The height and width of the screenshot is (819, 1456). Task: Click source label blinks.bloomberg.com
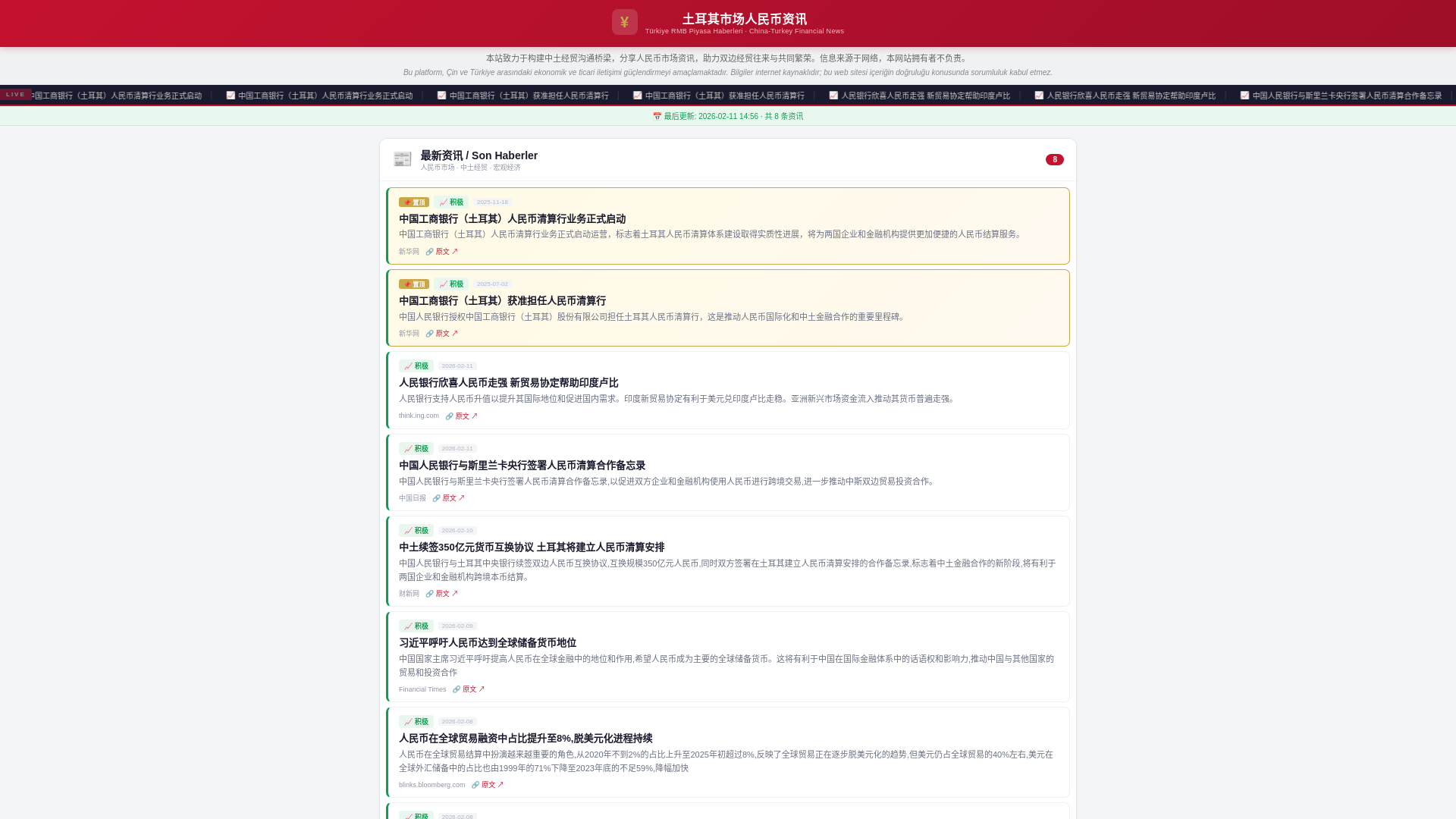432,785
